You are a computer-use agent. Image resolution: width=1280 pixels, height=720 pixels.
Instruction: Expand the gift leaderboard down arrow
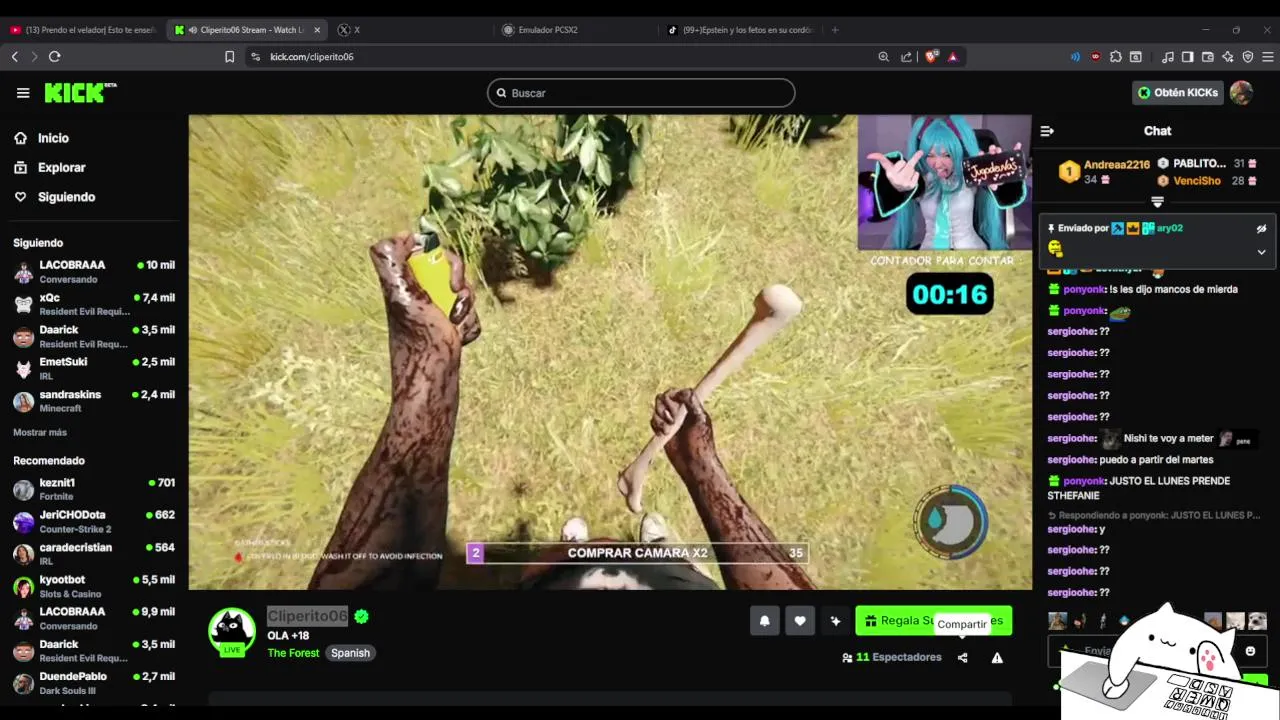coord(1157,202)
